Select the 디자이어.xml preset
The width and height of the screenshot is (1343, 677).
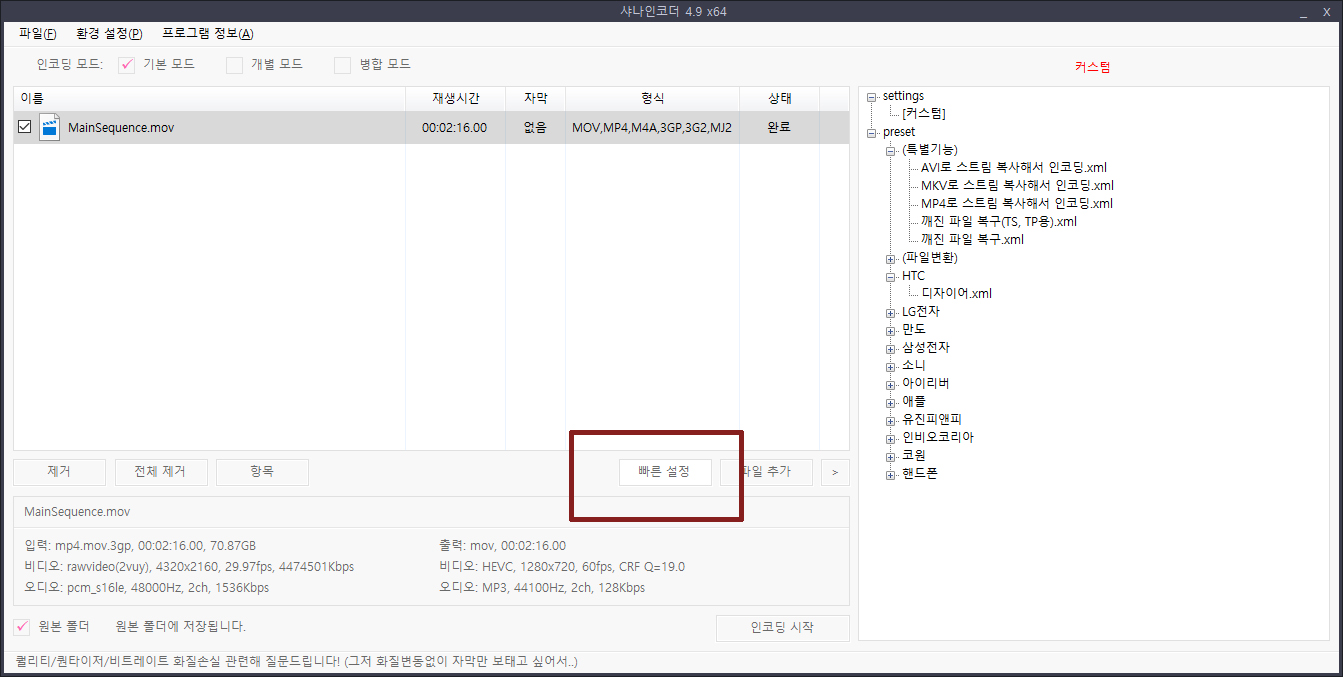pos(956,294)
